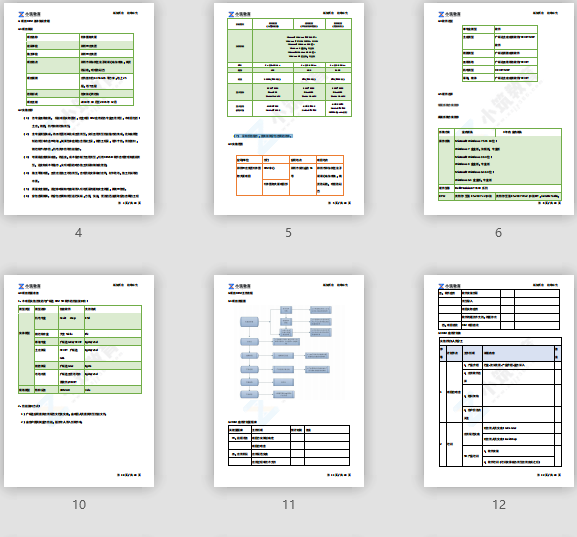Click the blue flowchart diagram on page 11
This screenshot has width=577, height=537.
(x=286, y=352)
